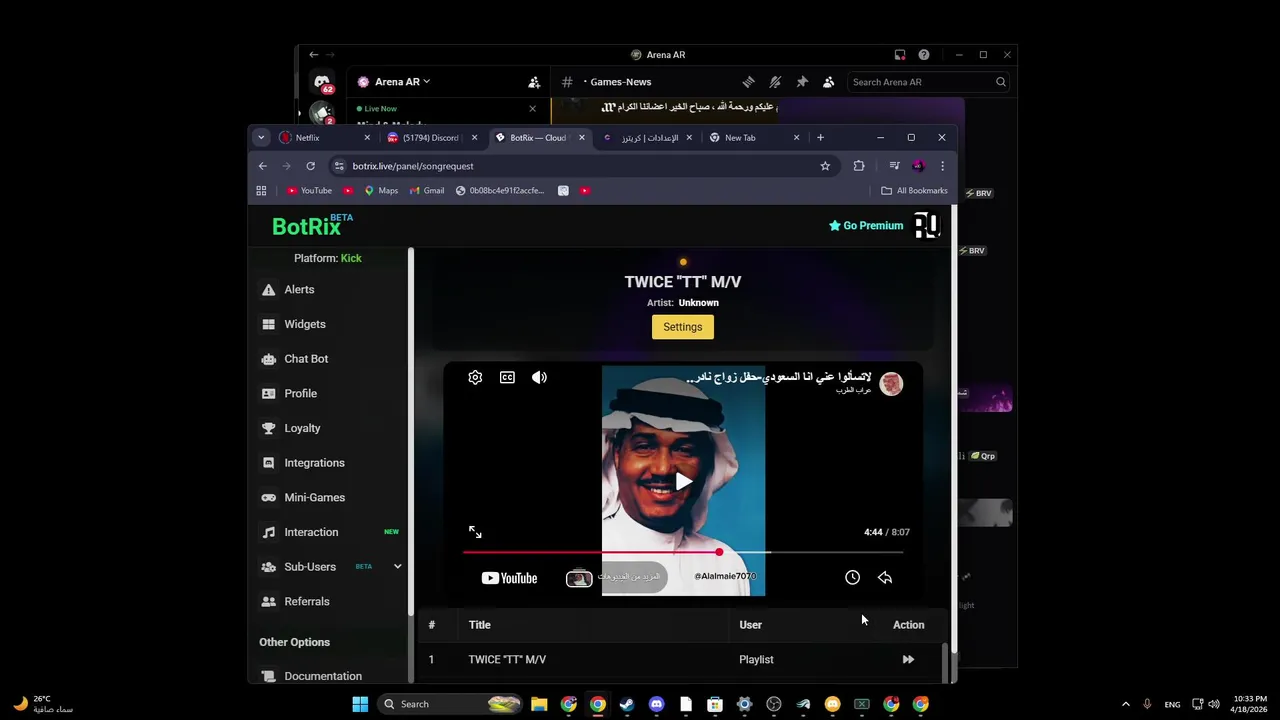Open a new browser tab
The image size is (1280, 720).
tap(820, 138)
